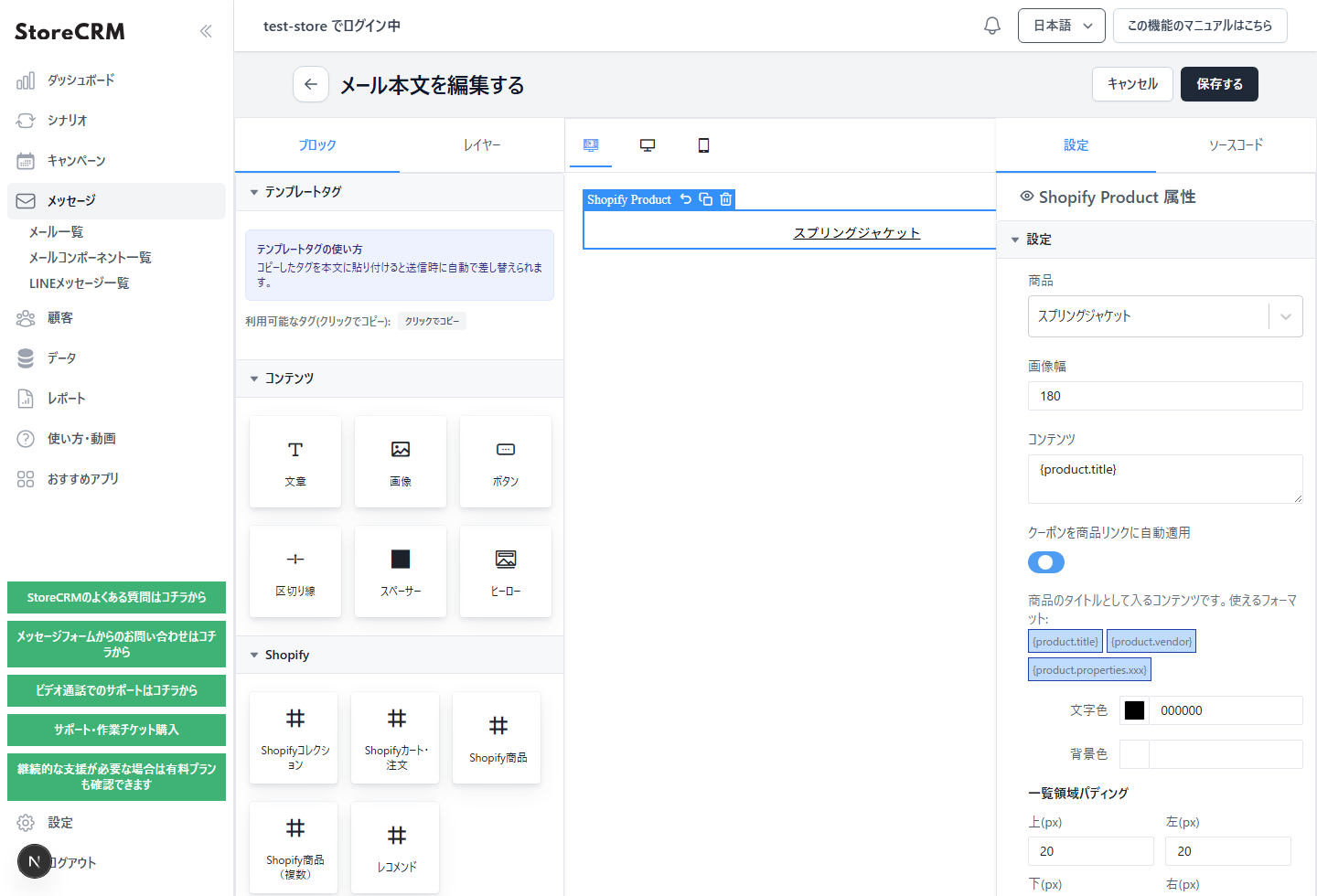Open この機能のマニュアルはこちら manual link

[x=1200, y=26]
